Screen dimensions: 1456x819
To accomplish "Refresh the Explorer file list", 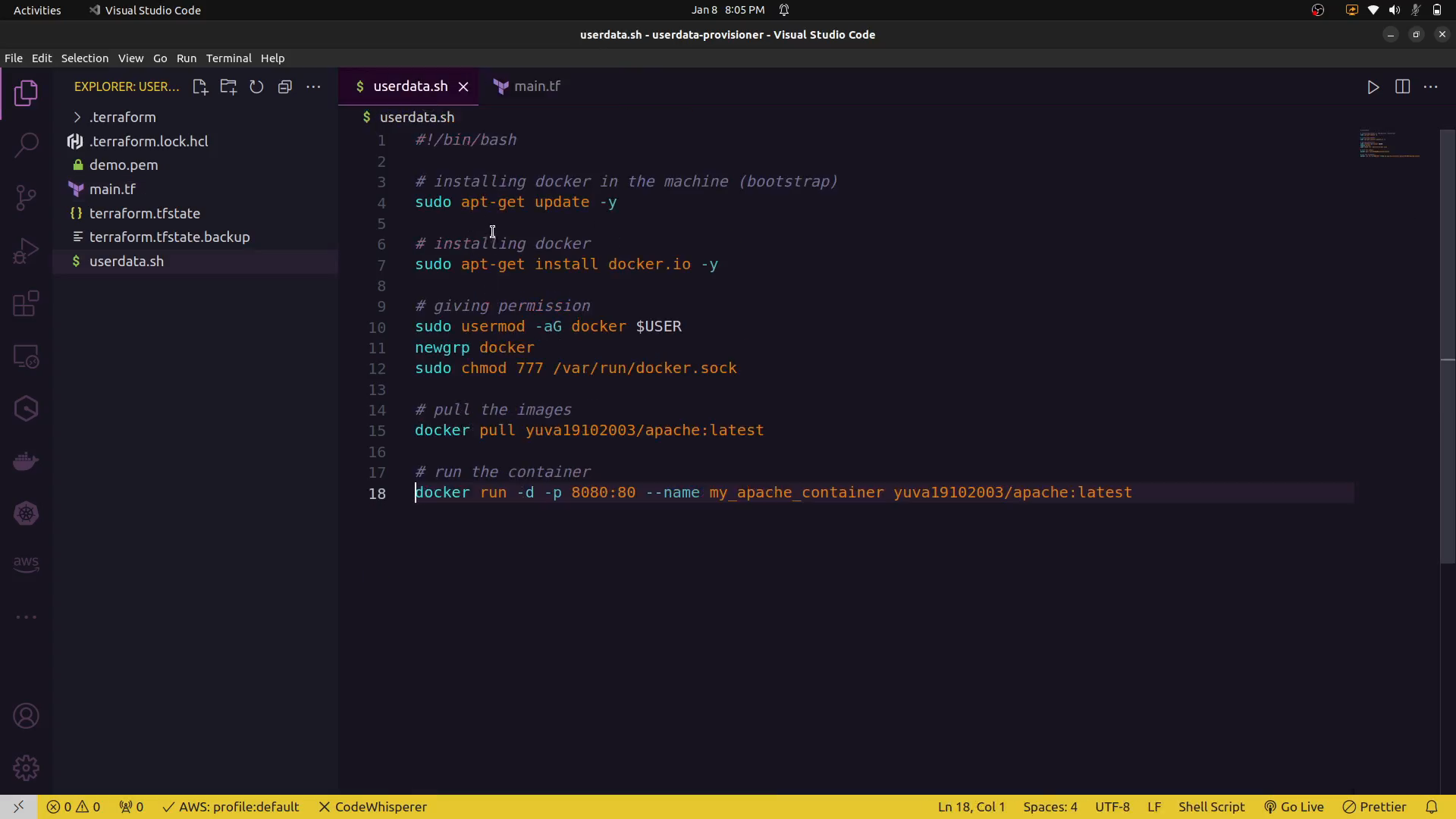I will pos(256,87).
